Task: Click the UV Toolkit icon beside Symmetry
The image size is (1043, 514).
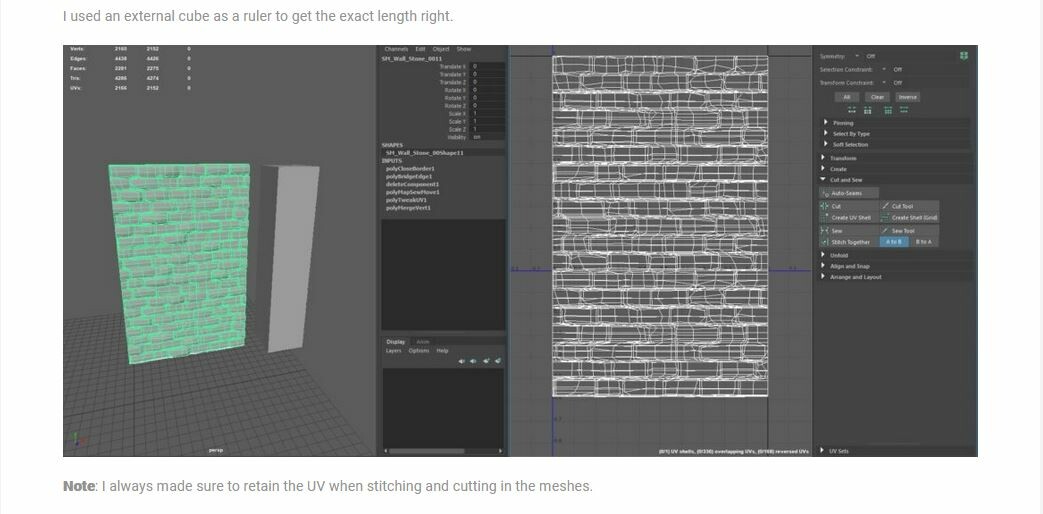Action: (964, 56)
